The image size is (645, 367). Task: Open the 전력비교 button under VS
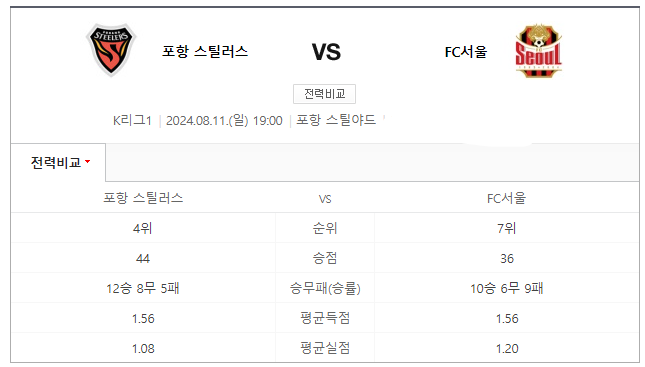(x=324, y=94)
